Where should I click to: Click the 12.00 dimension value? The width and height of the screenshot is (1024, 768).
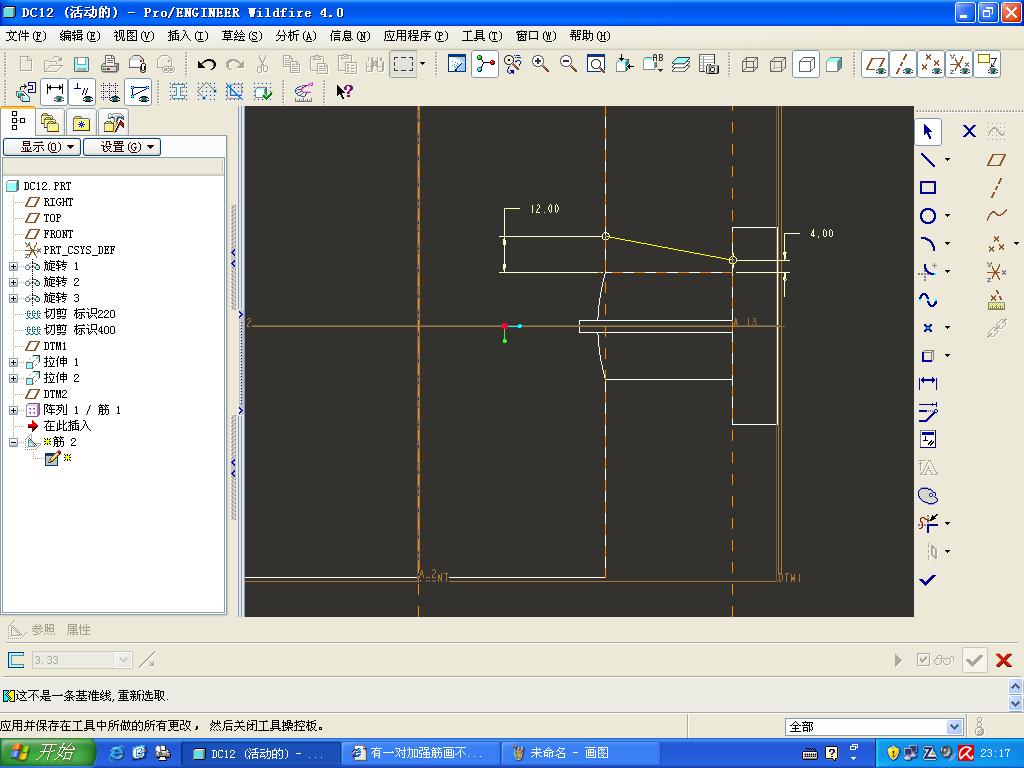pos(545,209)
